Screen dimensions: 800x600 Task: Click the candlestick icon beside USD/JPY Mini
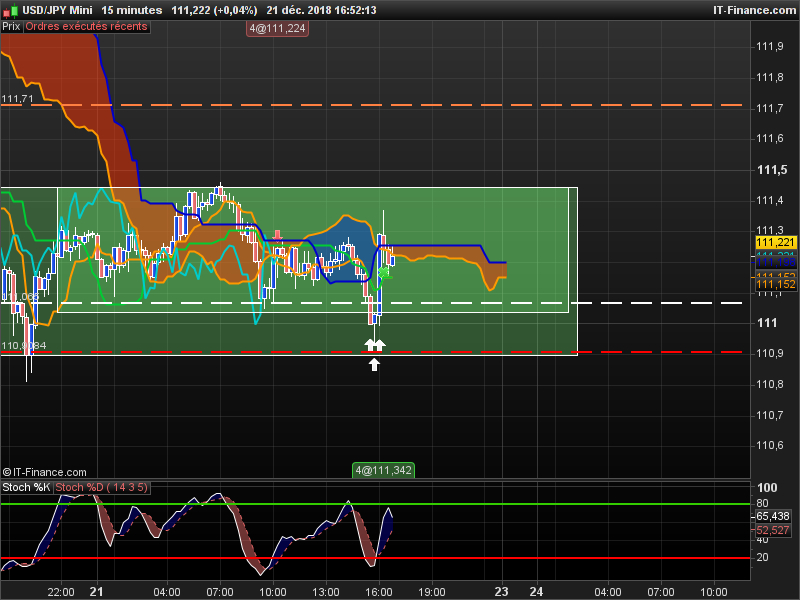(10, 10)
